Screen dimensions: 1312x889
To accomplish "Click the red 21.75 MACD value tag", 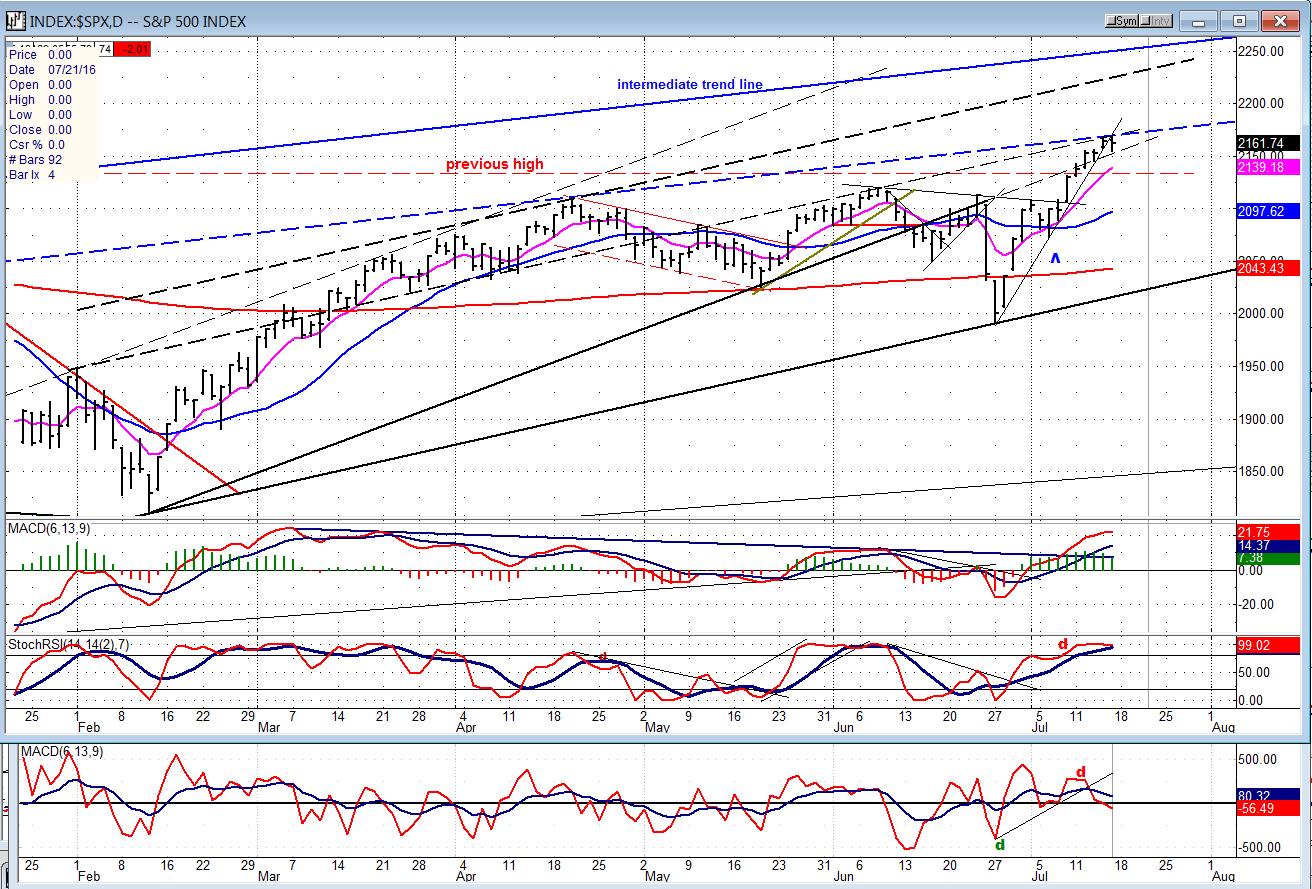I will pyautogui.click(x=1268, y=533).
